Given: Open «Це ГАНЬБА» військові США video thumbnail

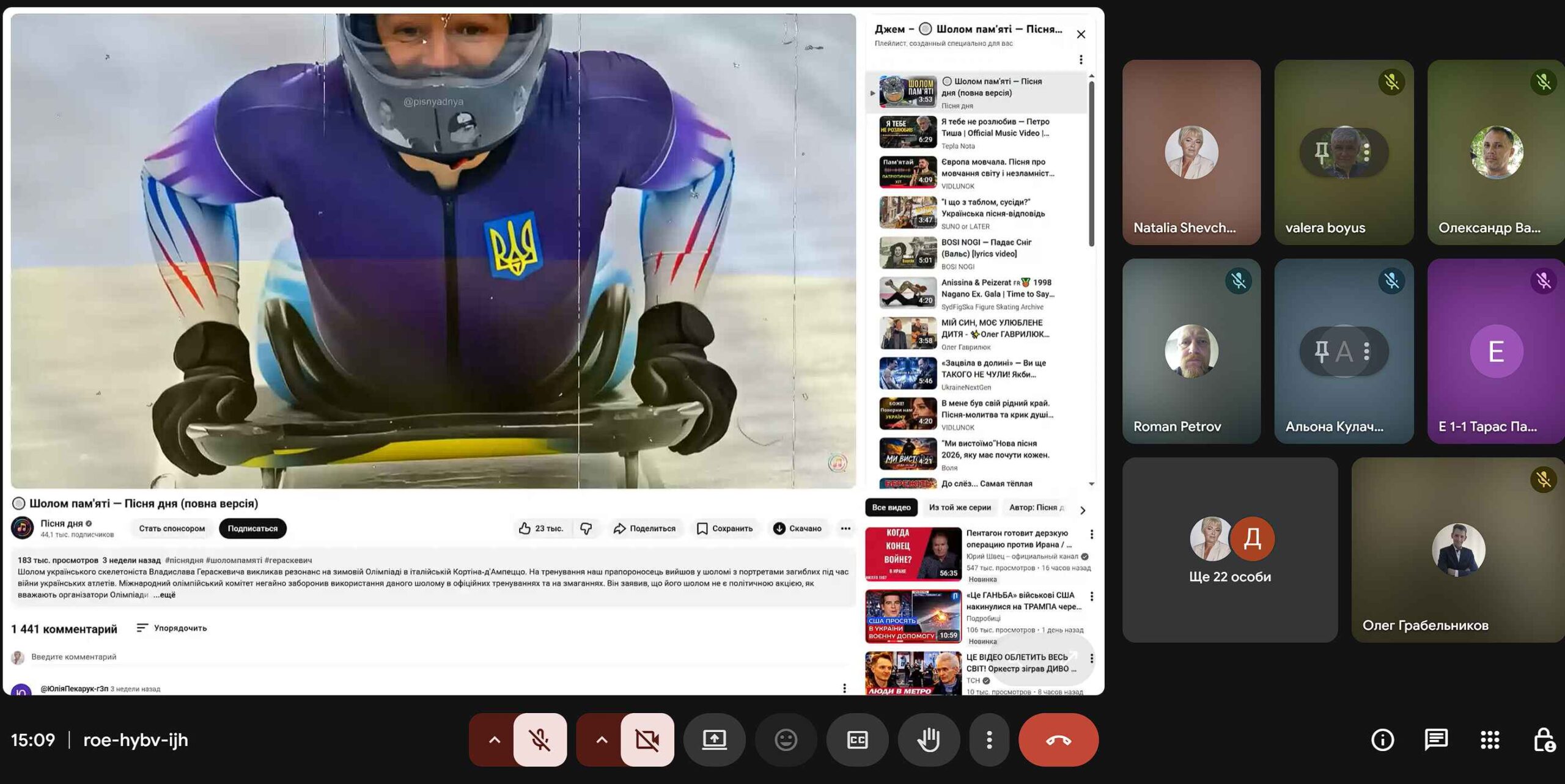Looking at the screenshot, I should (x=913, y=616).
